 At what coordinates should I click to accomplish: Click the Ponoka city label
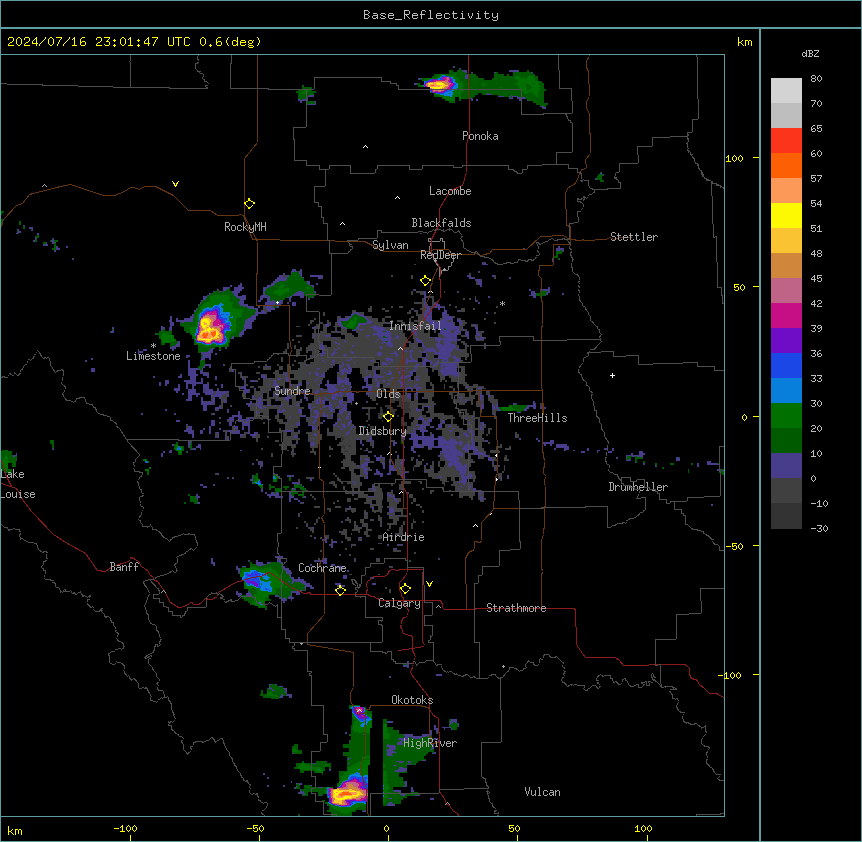click(480, 136)
